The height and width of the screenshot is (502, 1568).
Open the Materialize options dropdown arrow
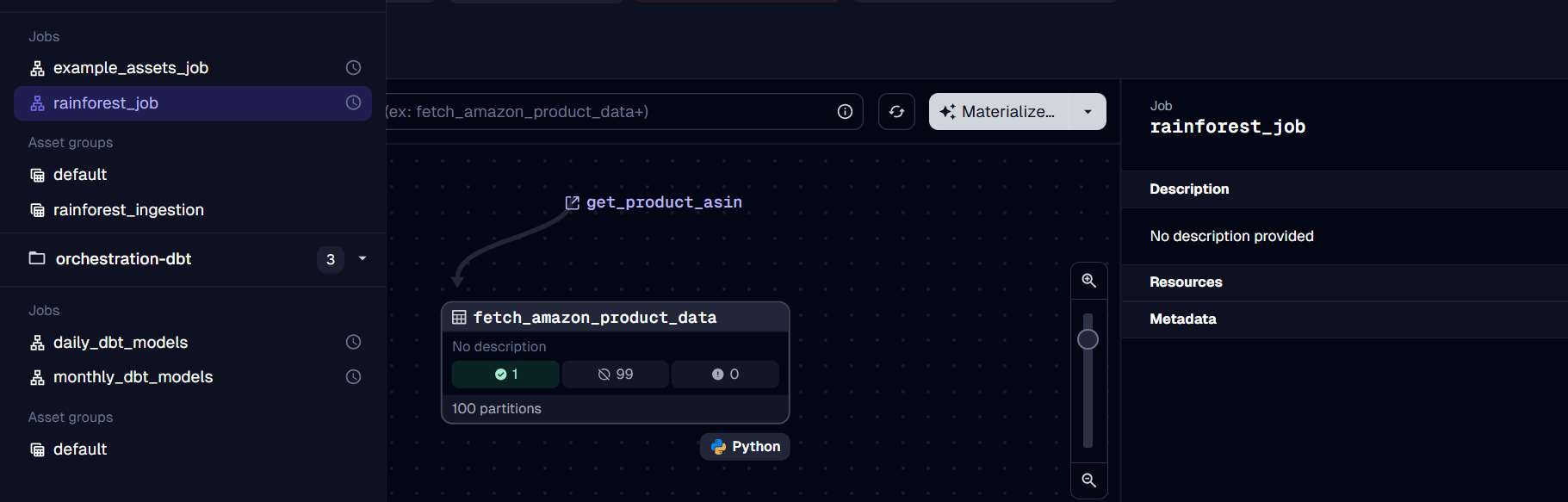(1088, 112)
